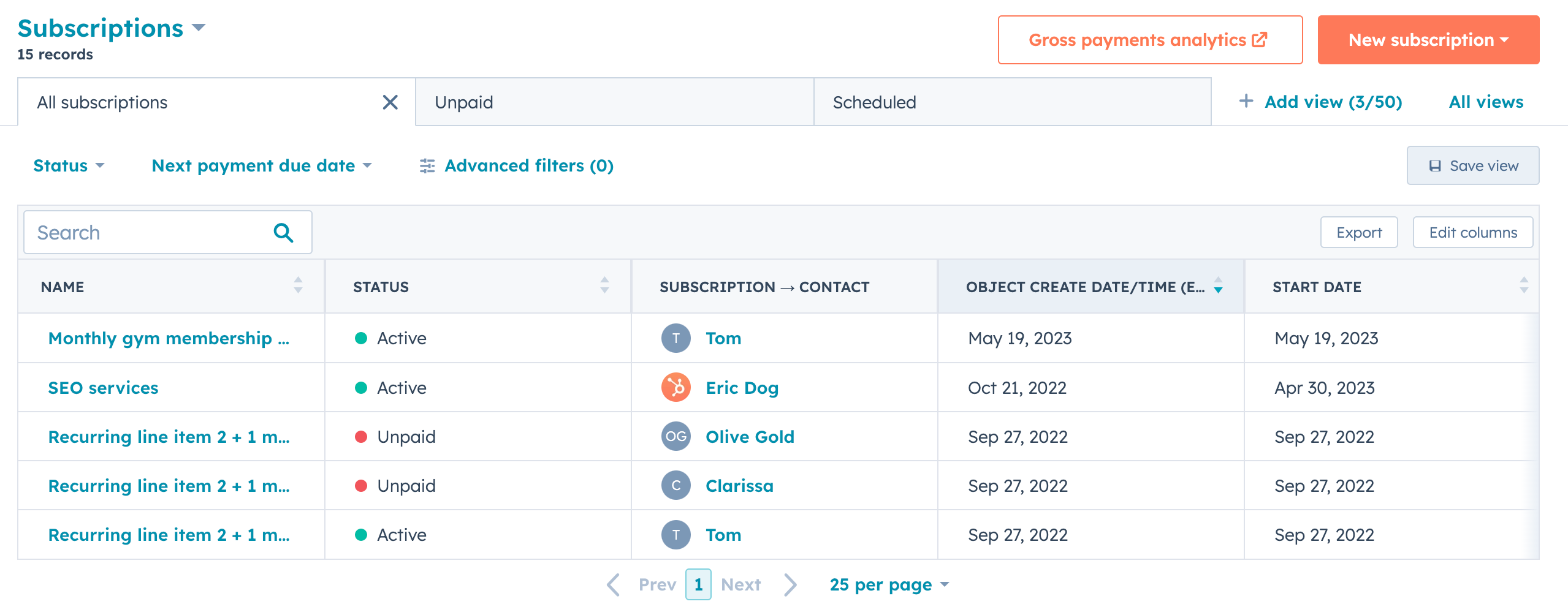Viewport: 1568px width, 615px height.
Task: Click the plus icon next to Add view
Action: click(1247, 101)
